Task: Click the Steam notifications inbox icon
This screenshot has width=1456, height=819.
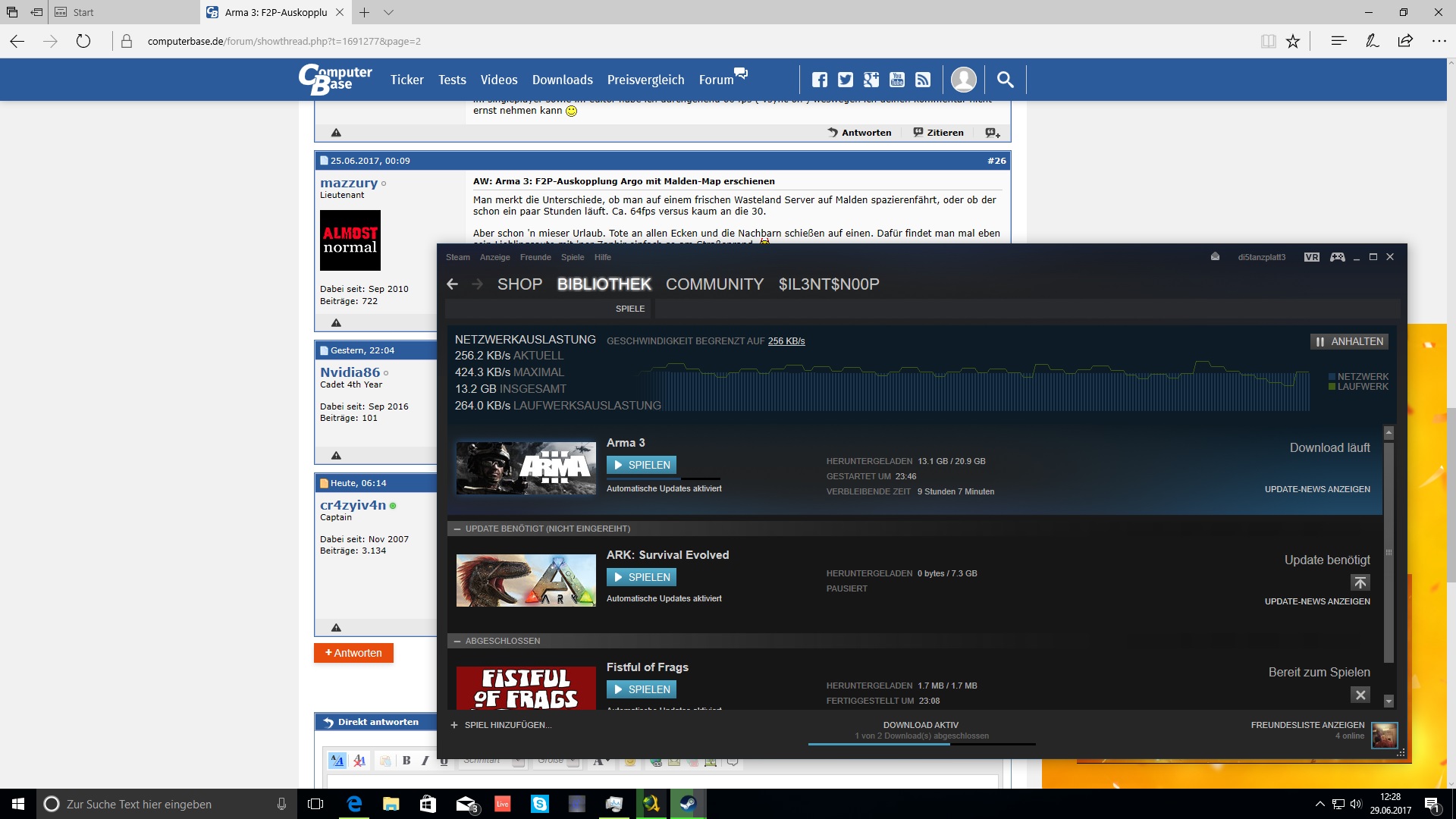Action: click(1215, 257)
